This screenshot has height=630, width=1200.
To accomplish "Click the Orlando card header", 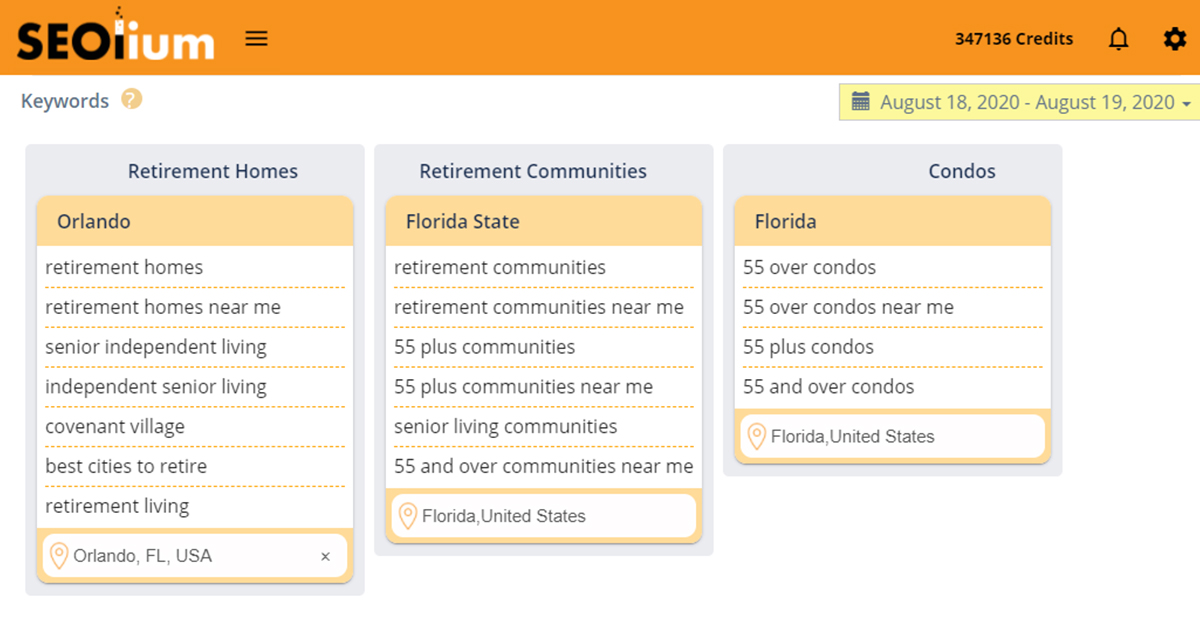I will 195,221.
